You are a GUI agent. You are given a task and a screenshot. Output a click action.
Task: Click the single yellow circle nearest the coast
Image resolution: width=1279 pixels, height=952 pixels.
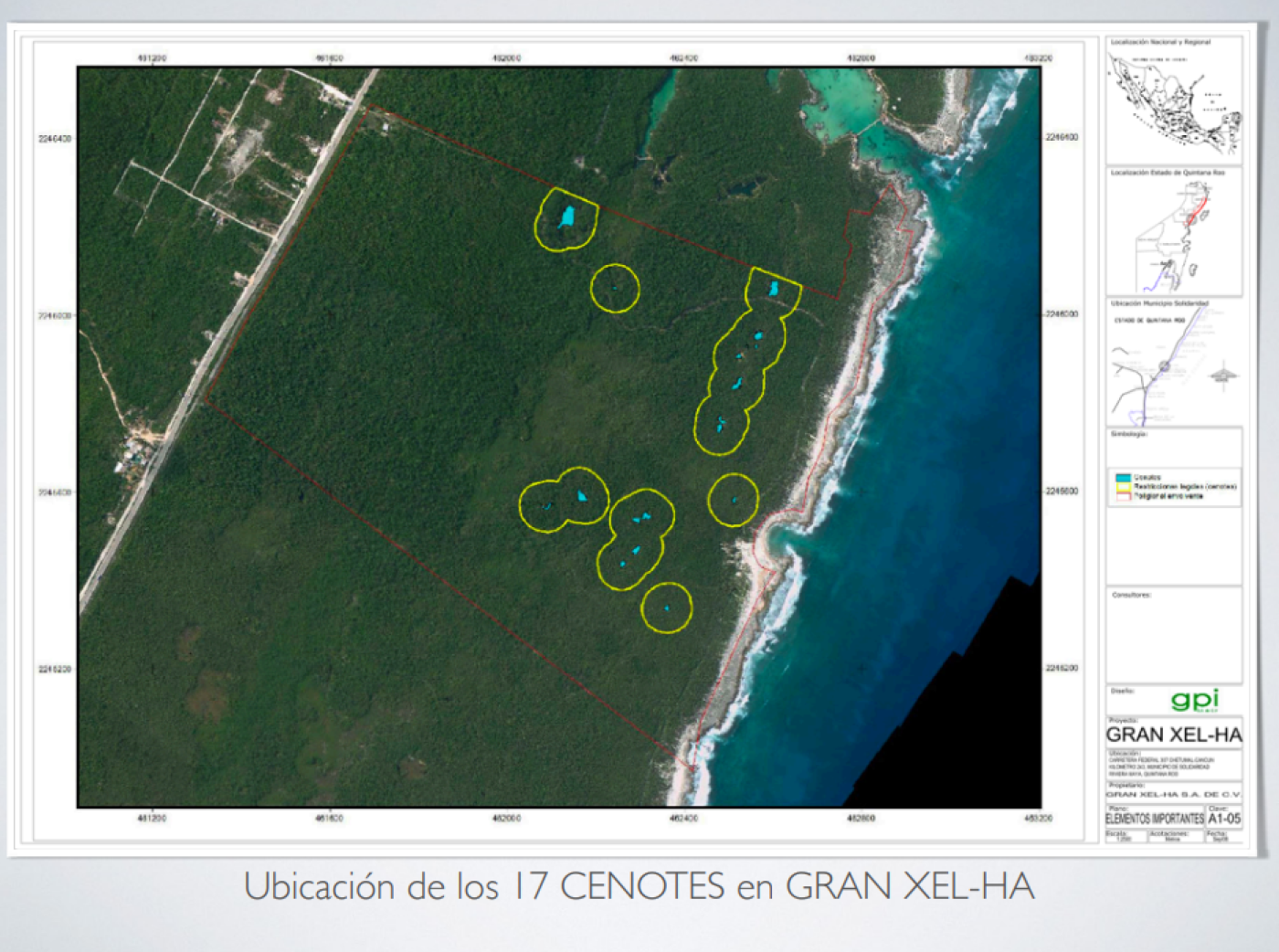(733, 500)
